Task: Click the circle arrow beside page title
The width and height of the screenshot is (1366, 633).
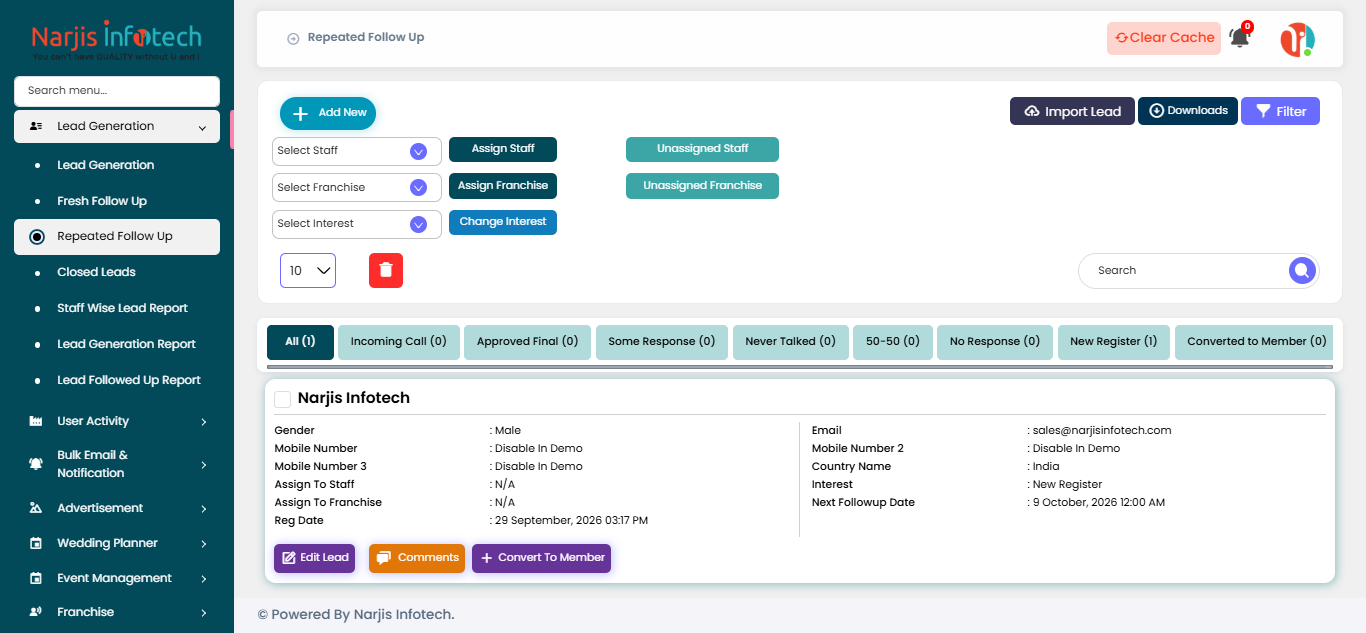Action: pyautogui.click(x=293, y=39)
